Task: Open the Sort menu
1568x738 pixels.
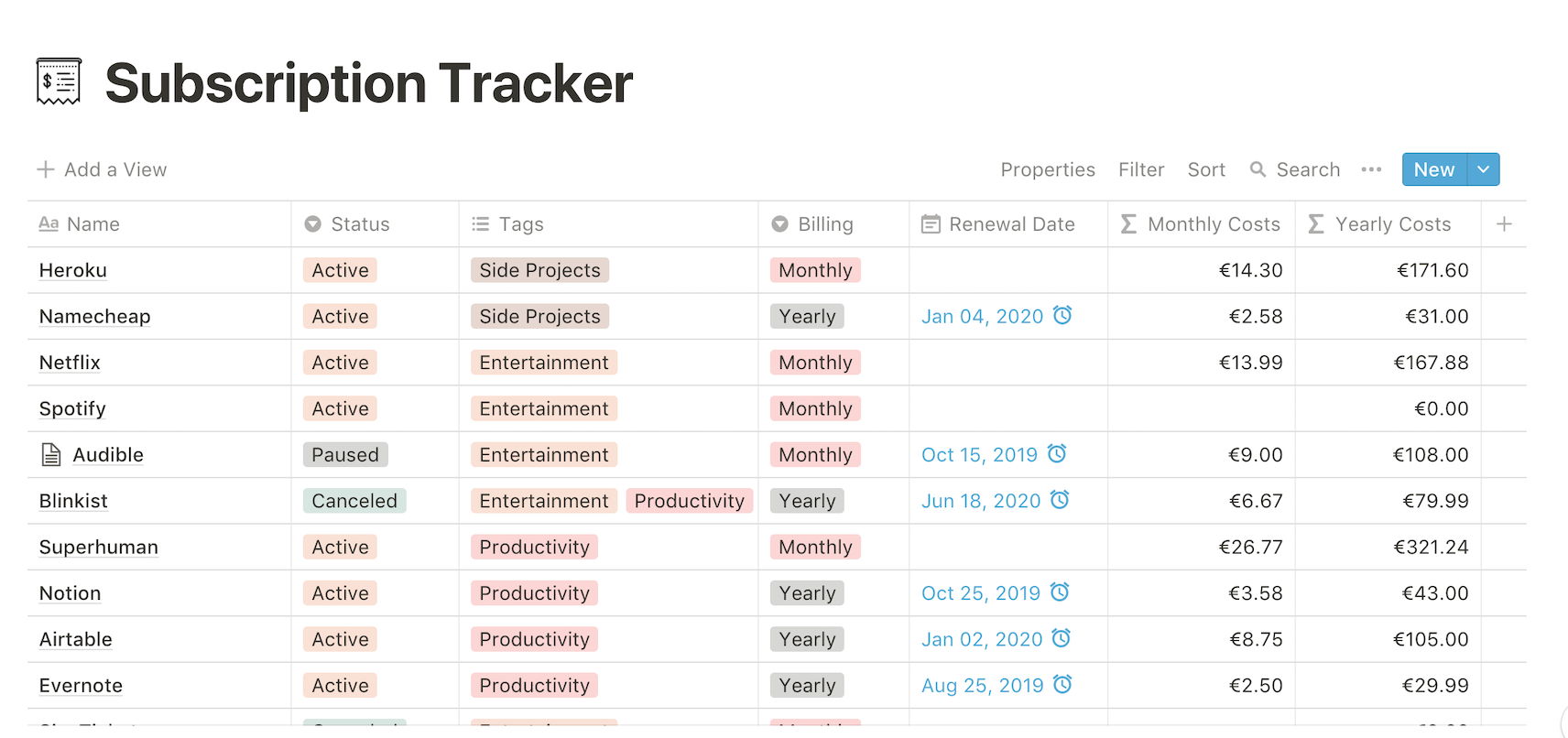Action: click(x=1206, y=169)
